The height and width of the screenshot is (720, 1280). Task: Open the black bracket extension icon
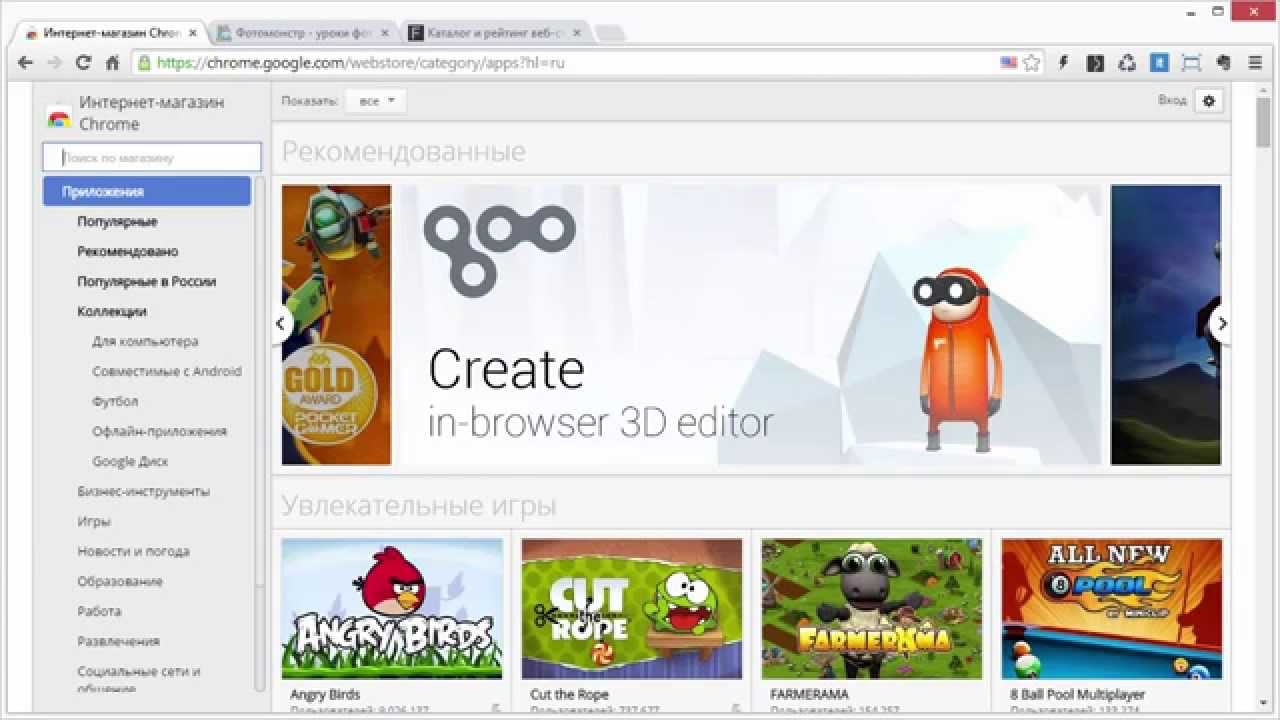[x=1096, y=62]
